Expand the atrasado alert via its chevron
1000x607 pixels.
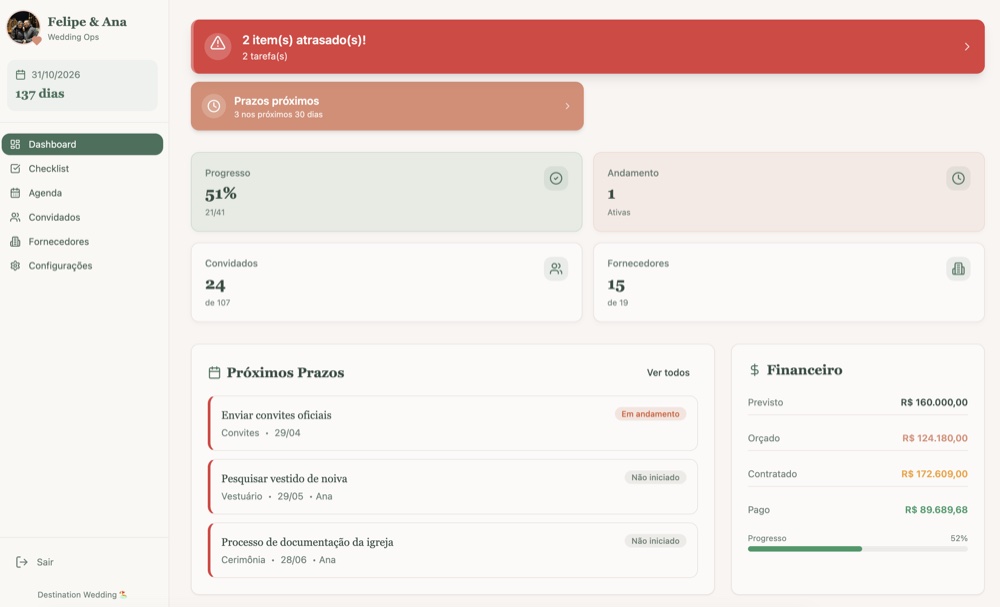(967, 47)
